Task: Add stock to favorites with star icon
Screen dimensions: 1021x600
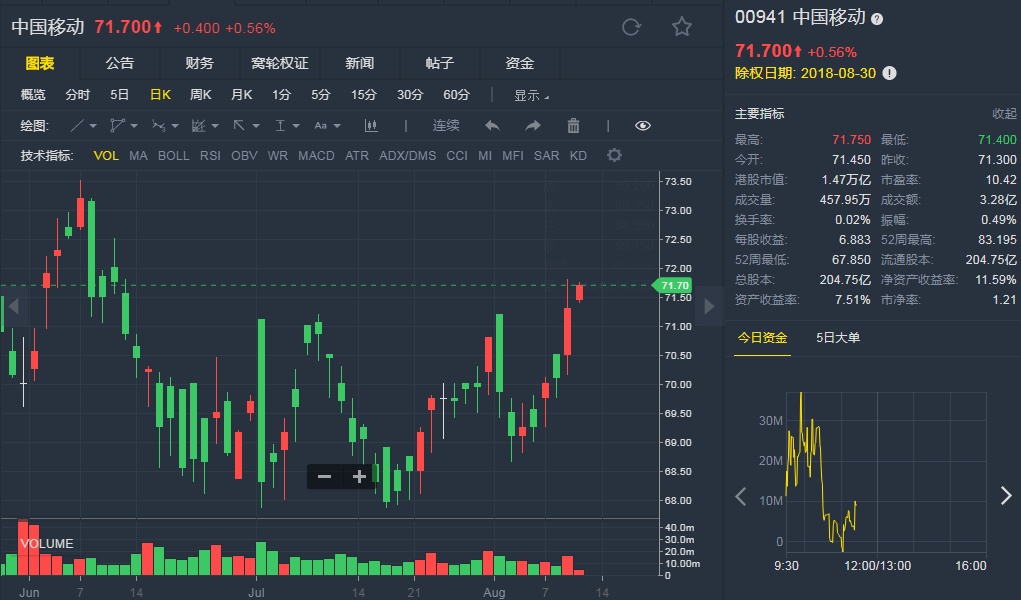Action: point(682,27)
